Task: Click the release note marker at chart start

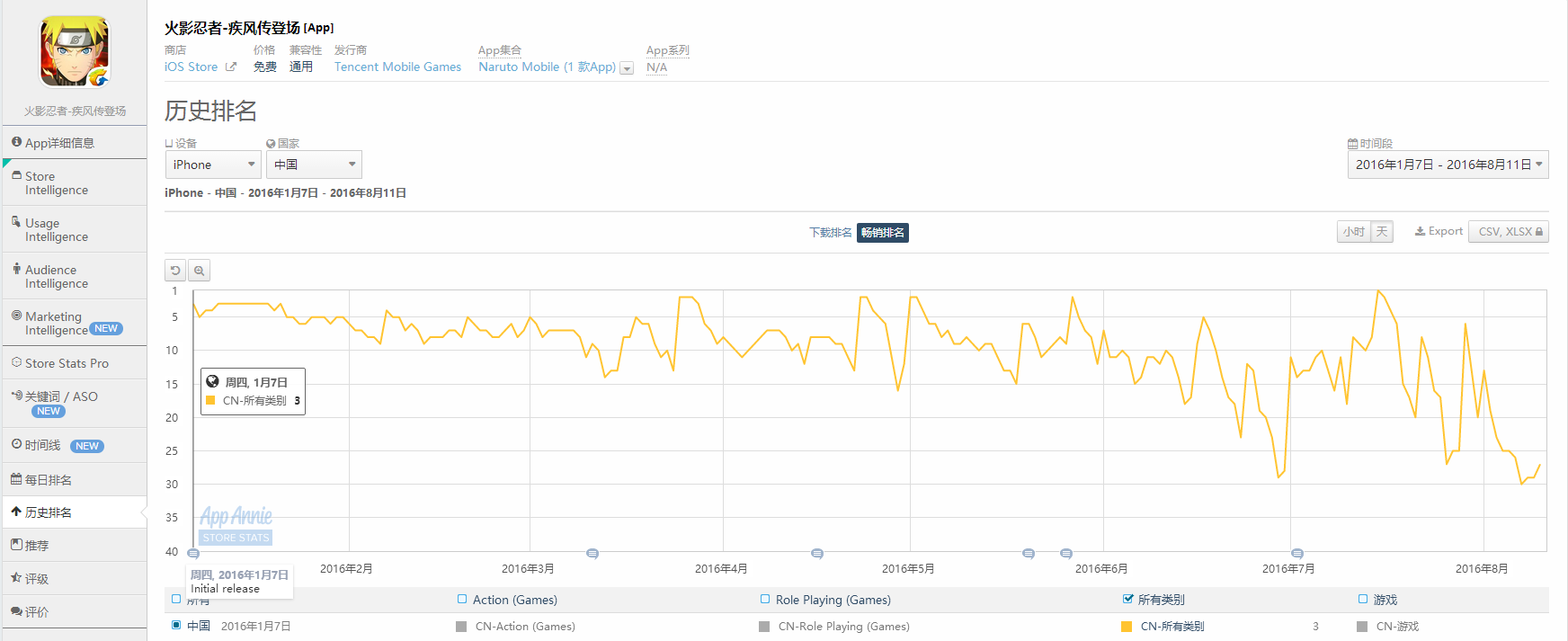Action: [x=193, y=554]
